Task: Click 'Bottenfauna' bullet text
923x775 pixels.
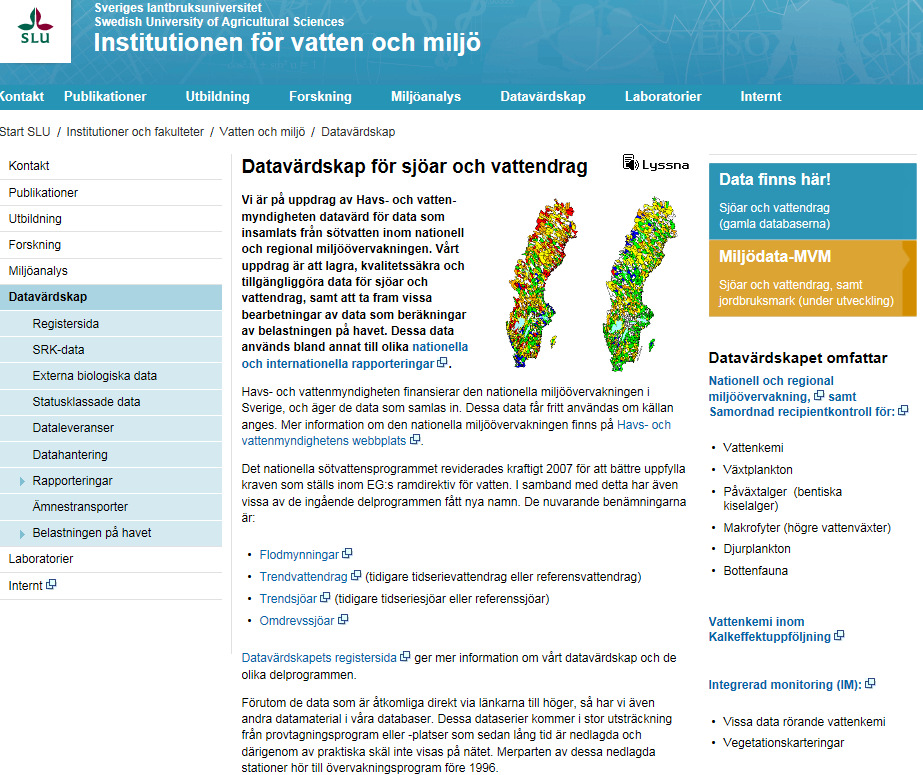Action: (756, 571)
